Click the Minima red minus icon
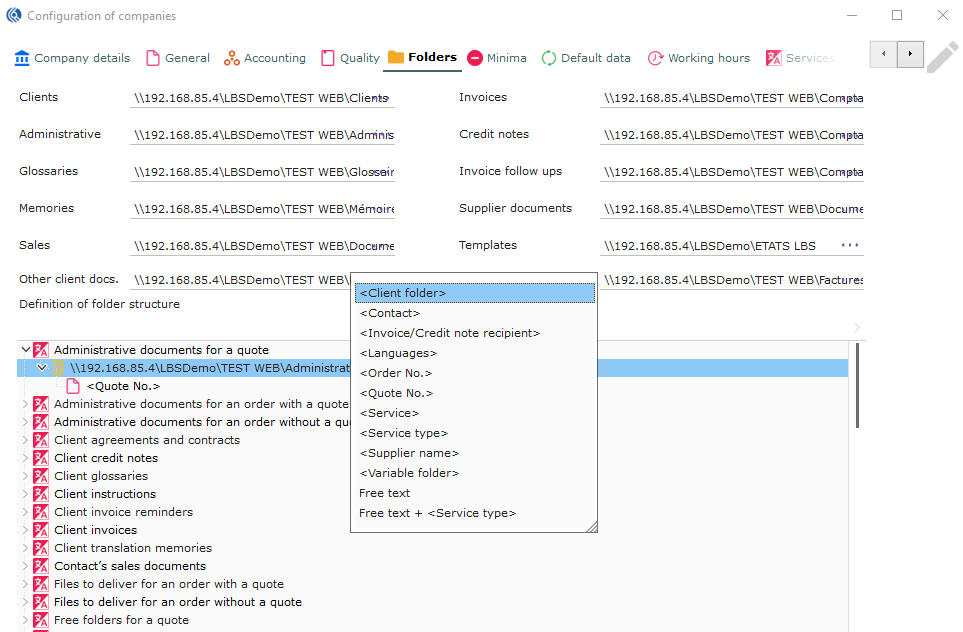The height and width of the screenshot is (632, 963). (475, 58)
